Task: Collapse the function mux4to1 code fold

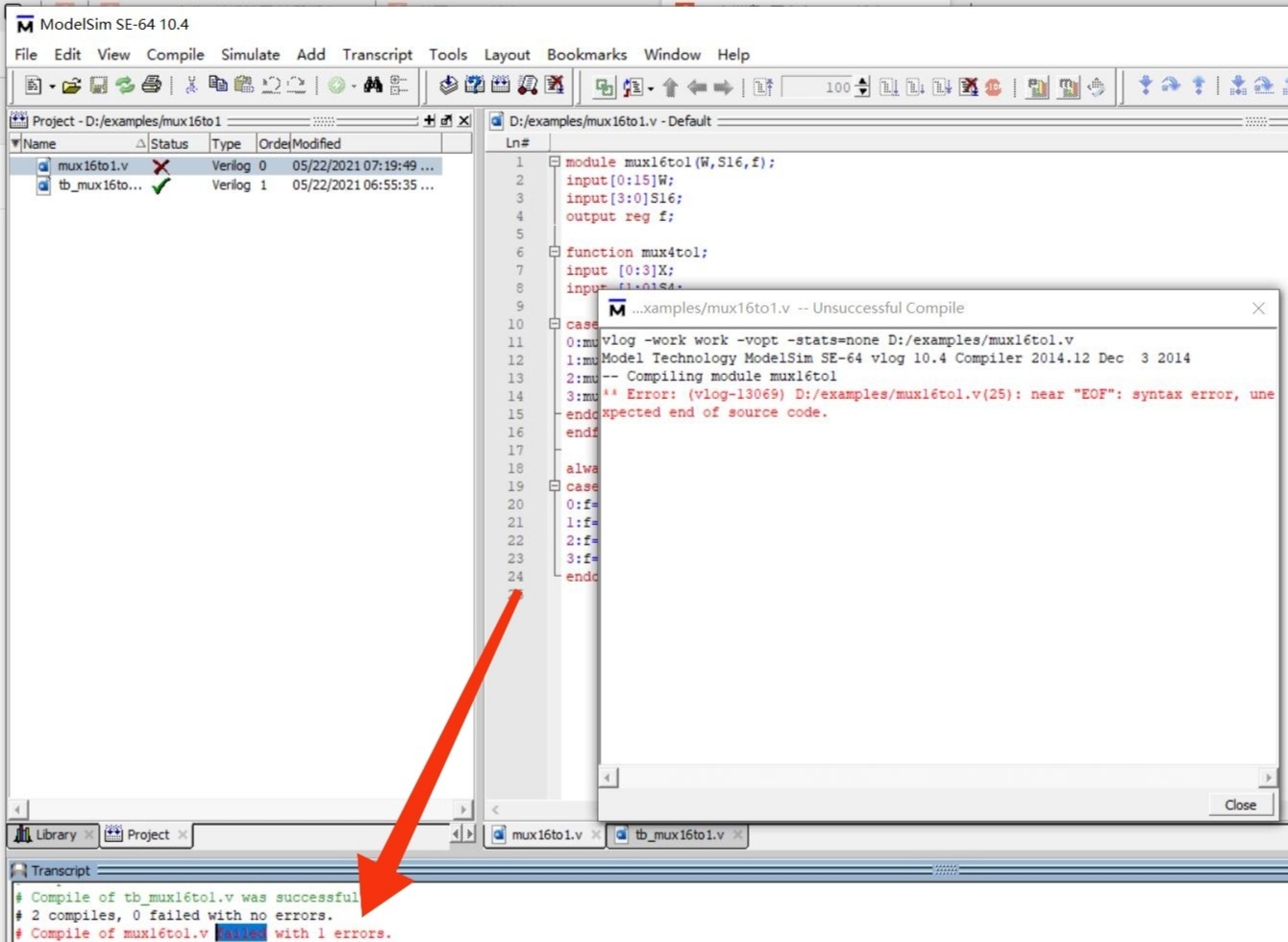Action: click(556, 252)
